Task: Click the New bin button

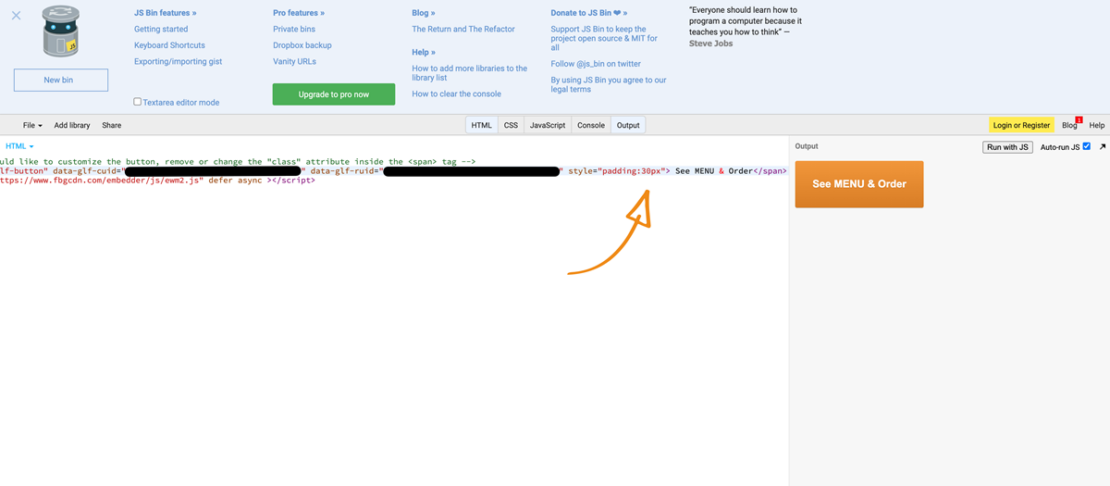Action: (60, 80)
